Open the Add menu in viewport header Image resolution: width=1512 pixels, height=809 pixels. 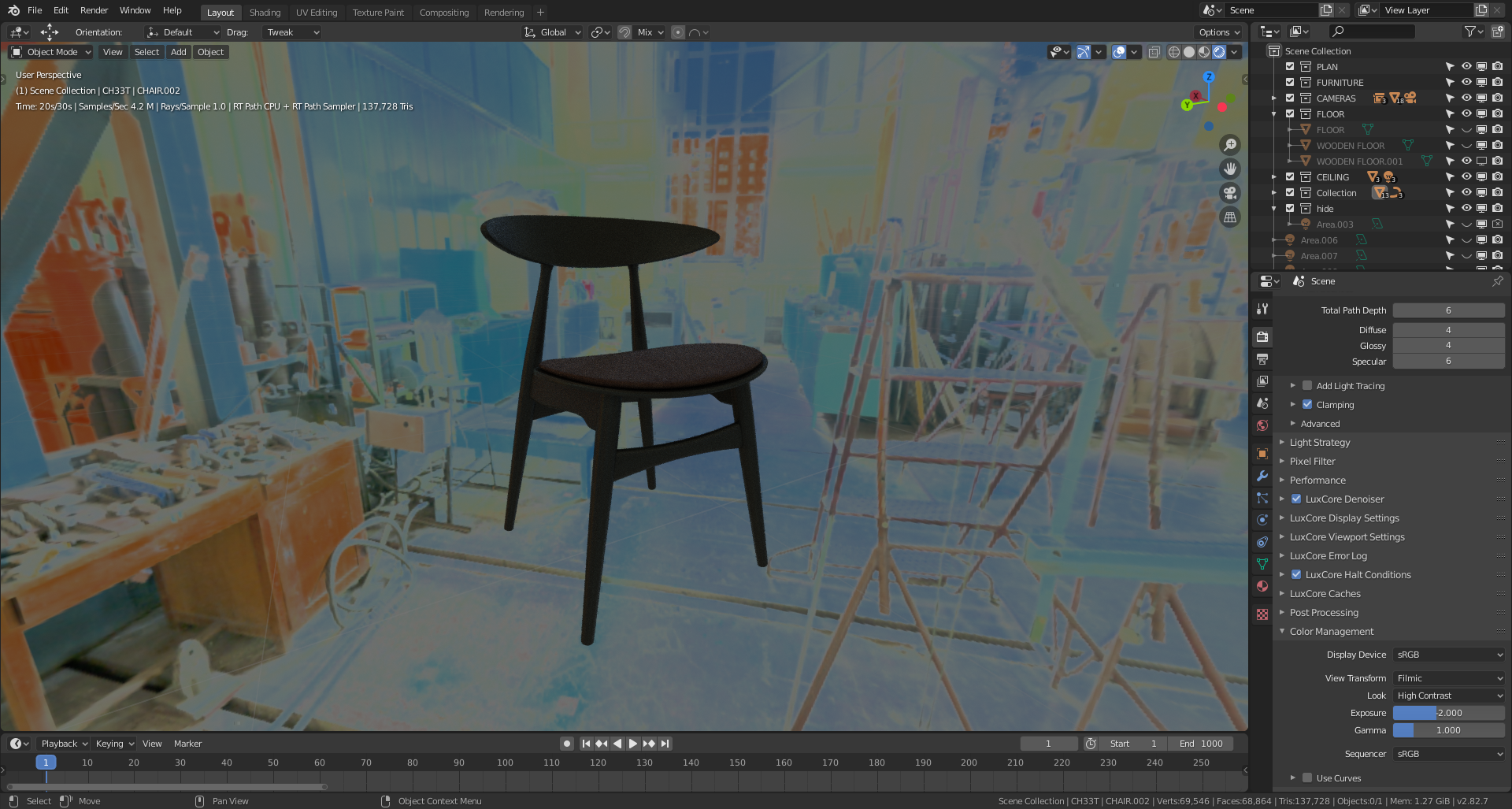pos(179,52)
